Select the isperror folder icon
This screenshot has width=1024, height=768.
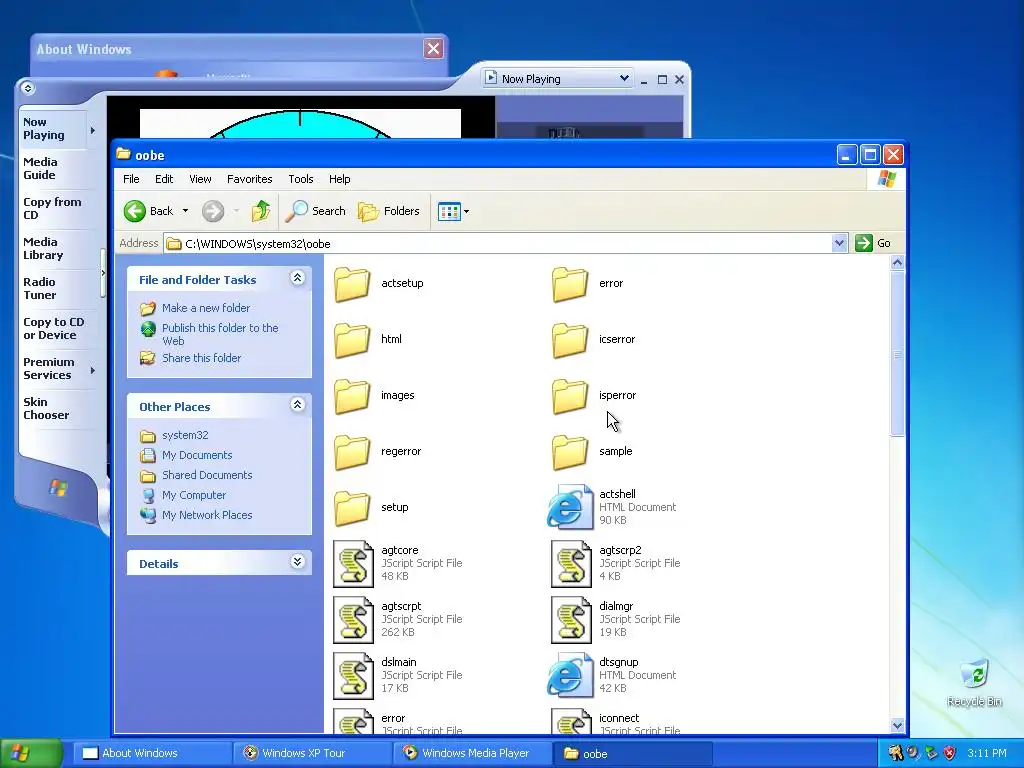570,396
